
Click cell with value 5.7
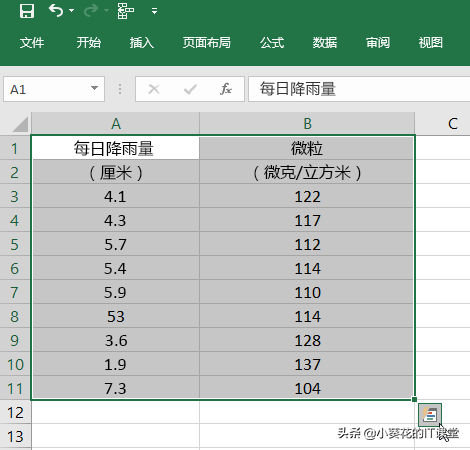[116, 244]
